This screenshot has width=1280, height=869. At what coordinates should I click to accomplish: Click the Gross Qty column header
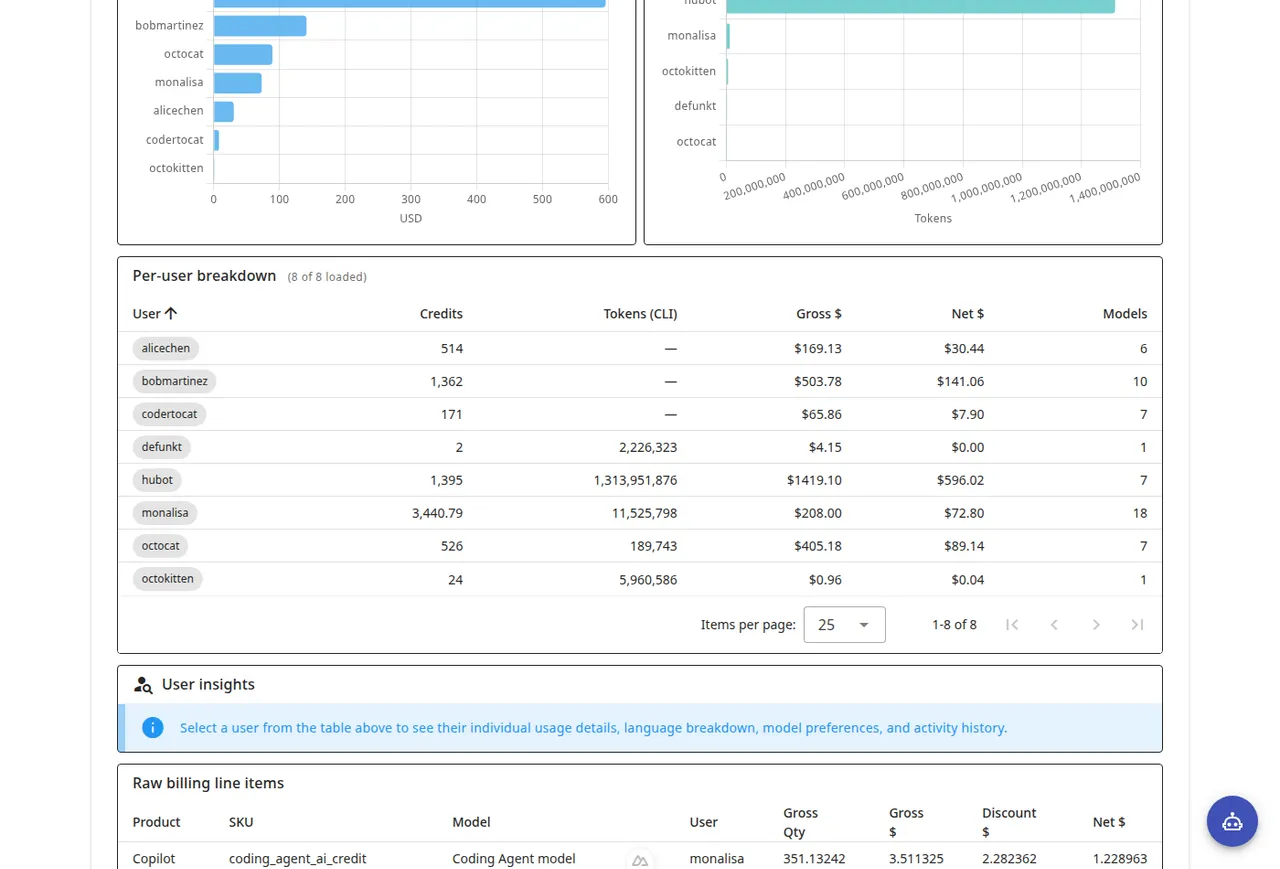(800, 822)
